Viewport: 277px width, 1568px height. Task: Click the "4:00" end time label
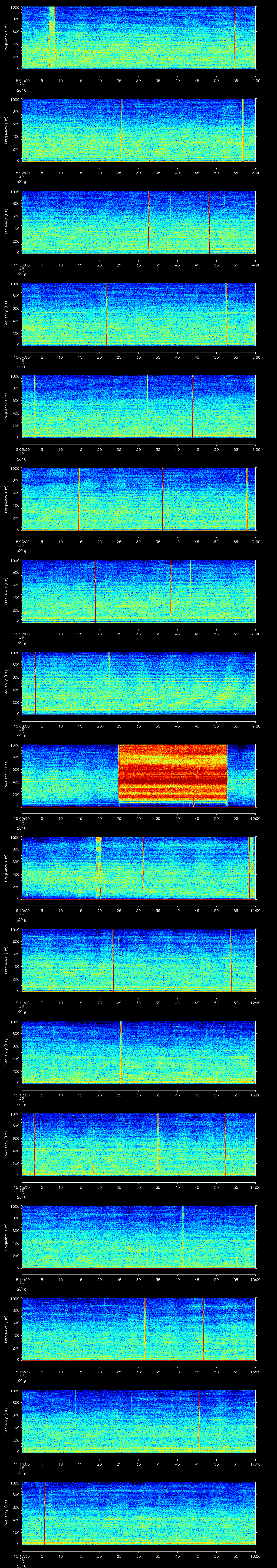pyautogui.click(x=256, y=264)
